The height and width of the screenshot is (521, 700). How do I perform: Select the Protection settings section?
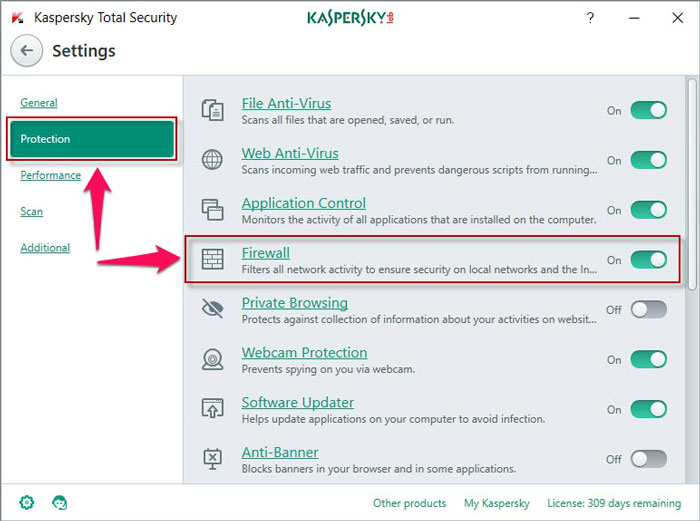tap(92, 139)
